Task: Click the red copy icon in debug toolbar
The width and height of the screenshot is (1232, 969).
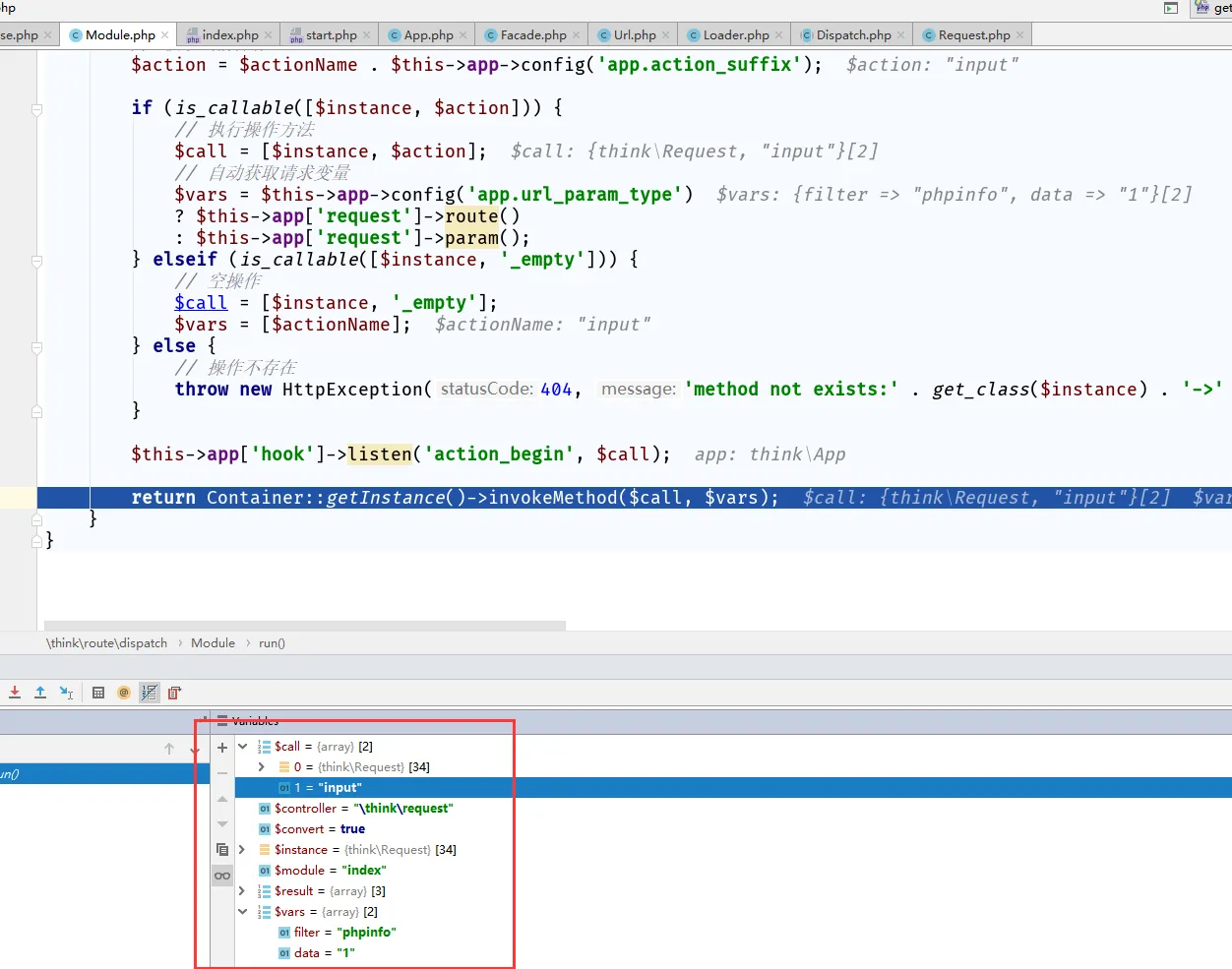Action: [x=174, y=693]
